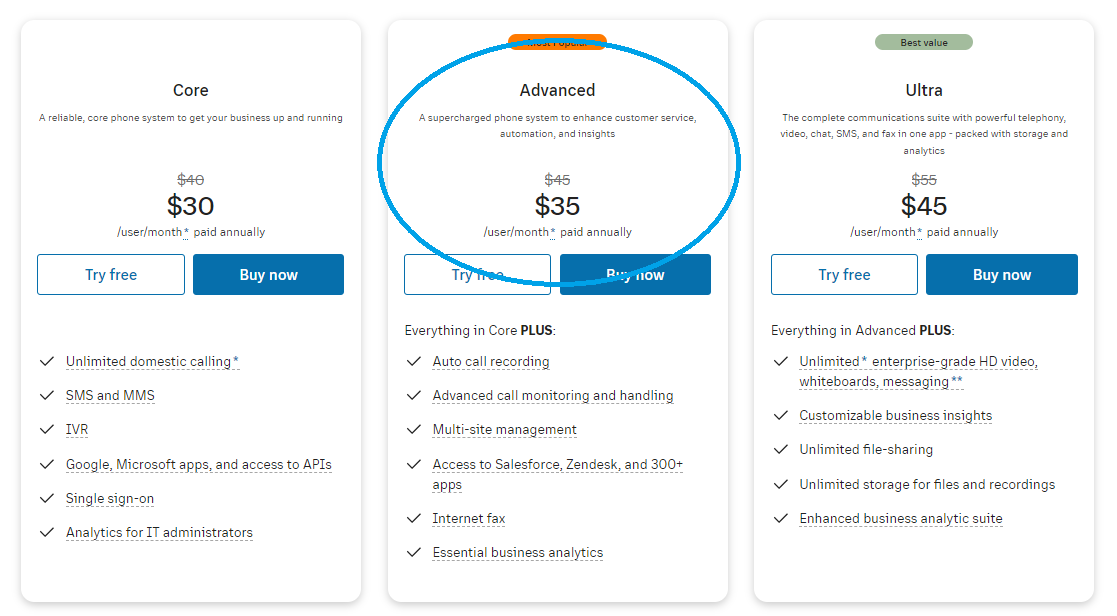Screen dimensions: 1117x616
Task: Click the checkmark icon next to IVR
Action: (46, 429)
